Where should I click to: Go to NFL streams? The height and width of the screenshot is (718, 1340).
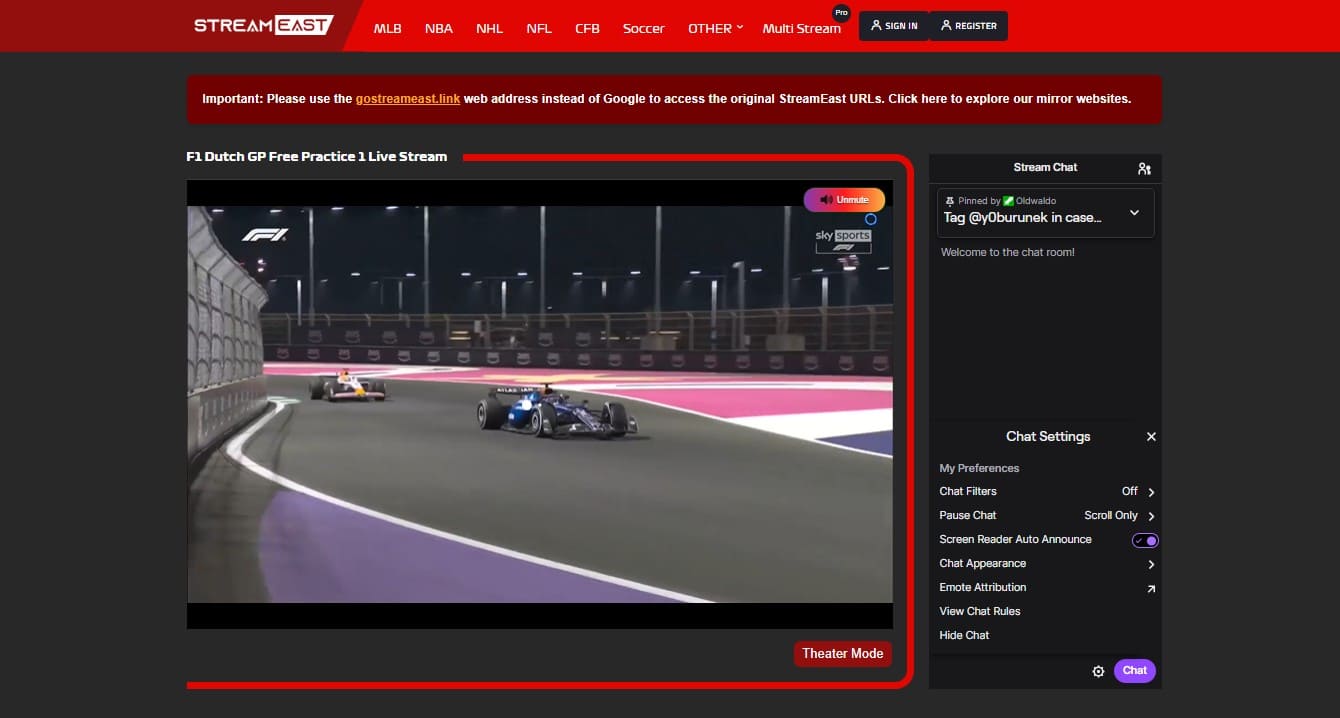click(x=539, y=28)
